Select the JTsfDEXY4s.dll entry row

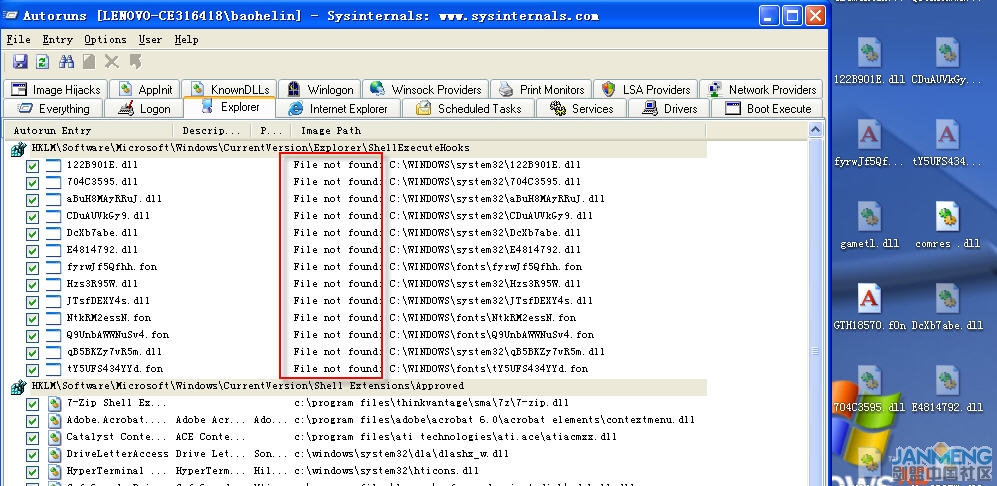(356, 301)
